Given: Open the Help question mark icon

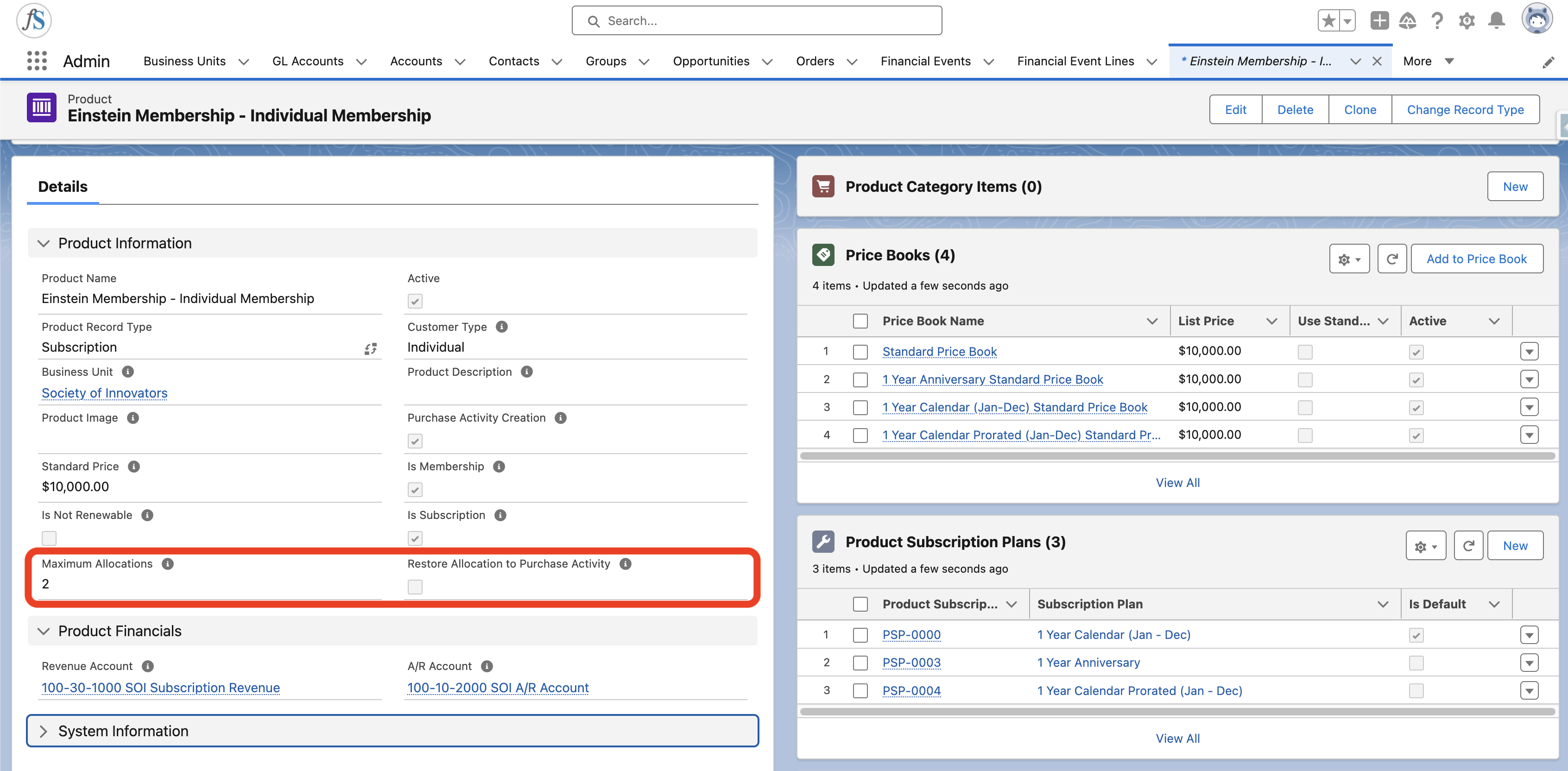Looking at the screenshot, I should [x=1437, y=21].
